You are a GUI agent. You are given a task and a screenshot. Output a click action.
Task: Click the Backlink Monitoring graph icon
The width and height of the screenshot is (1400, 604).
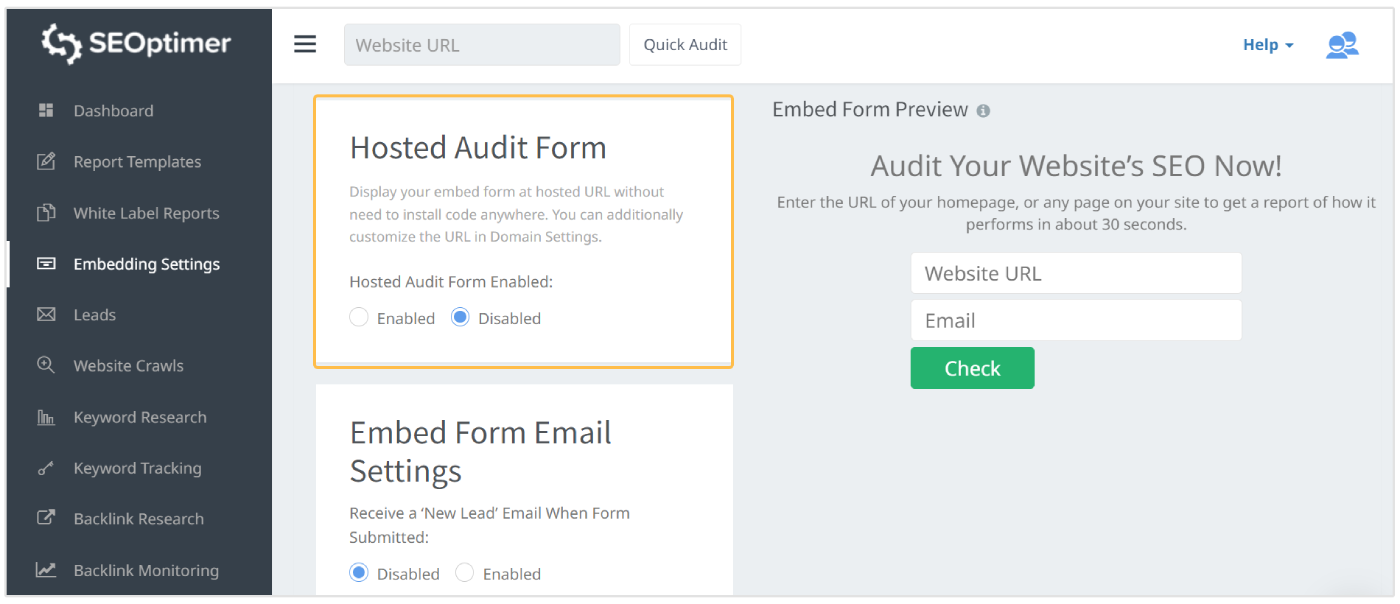pyautogui.click(x=46, y=569)
